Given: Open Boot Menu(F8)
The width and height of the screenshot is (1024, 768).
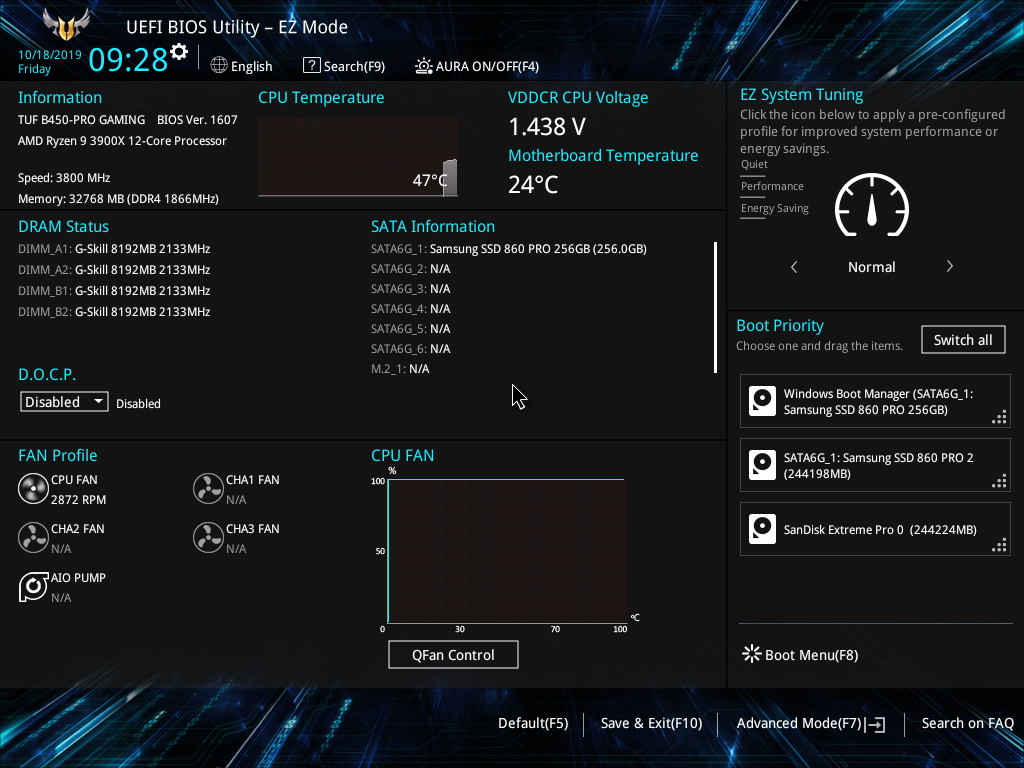Looking at the screenshot, I should pyautogui.click(x=801, y=654).
